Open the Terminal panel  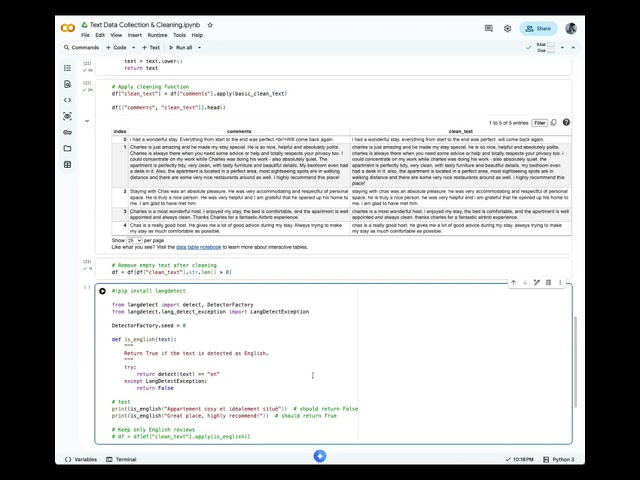[121, 459]
